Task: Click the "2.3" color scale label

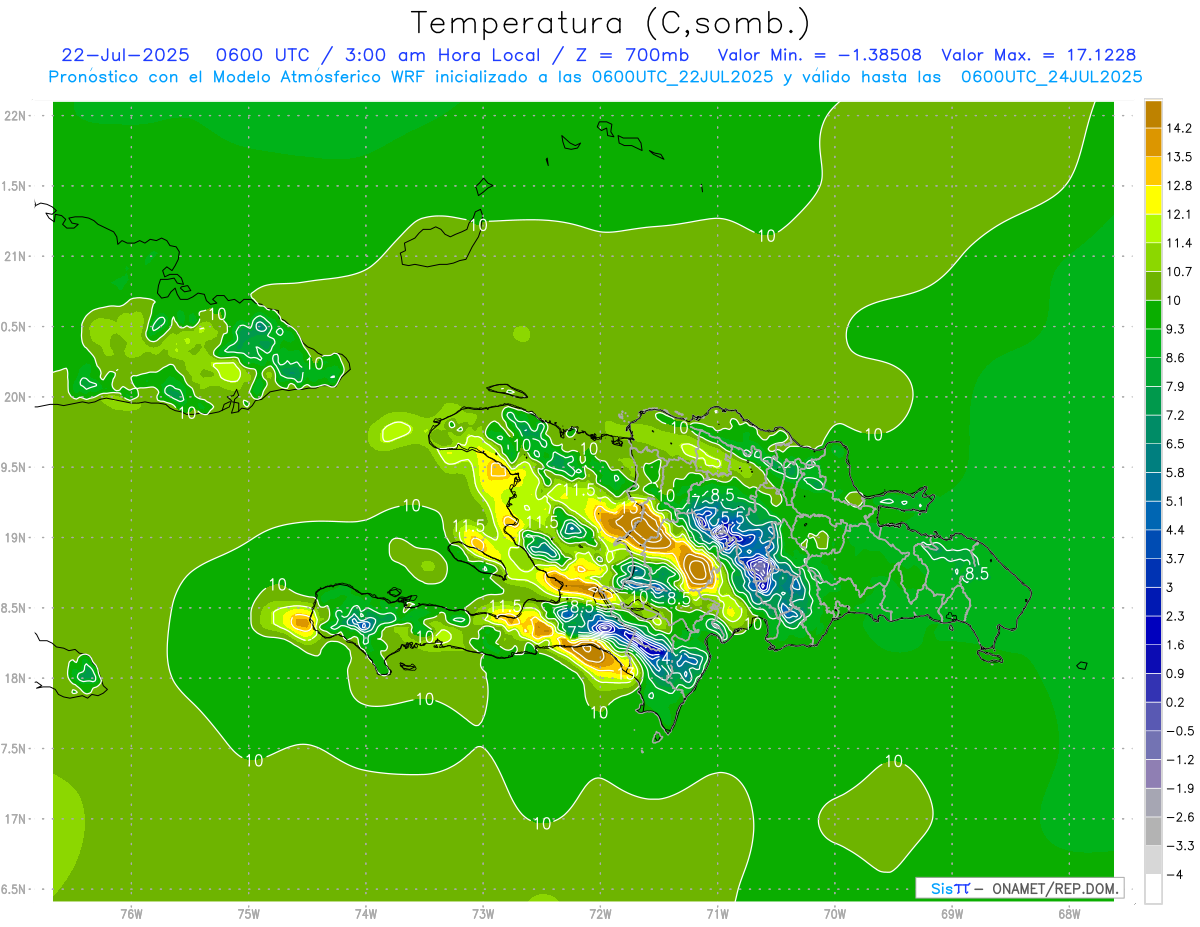Action: tap(1177, 616)
